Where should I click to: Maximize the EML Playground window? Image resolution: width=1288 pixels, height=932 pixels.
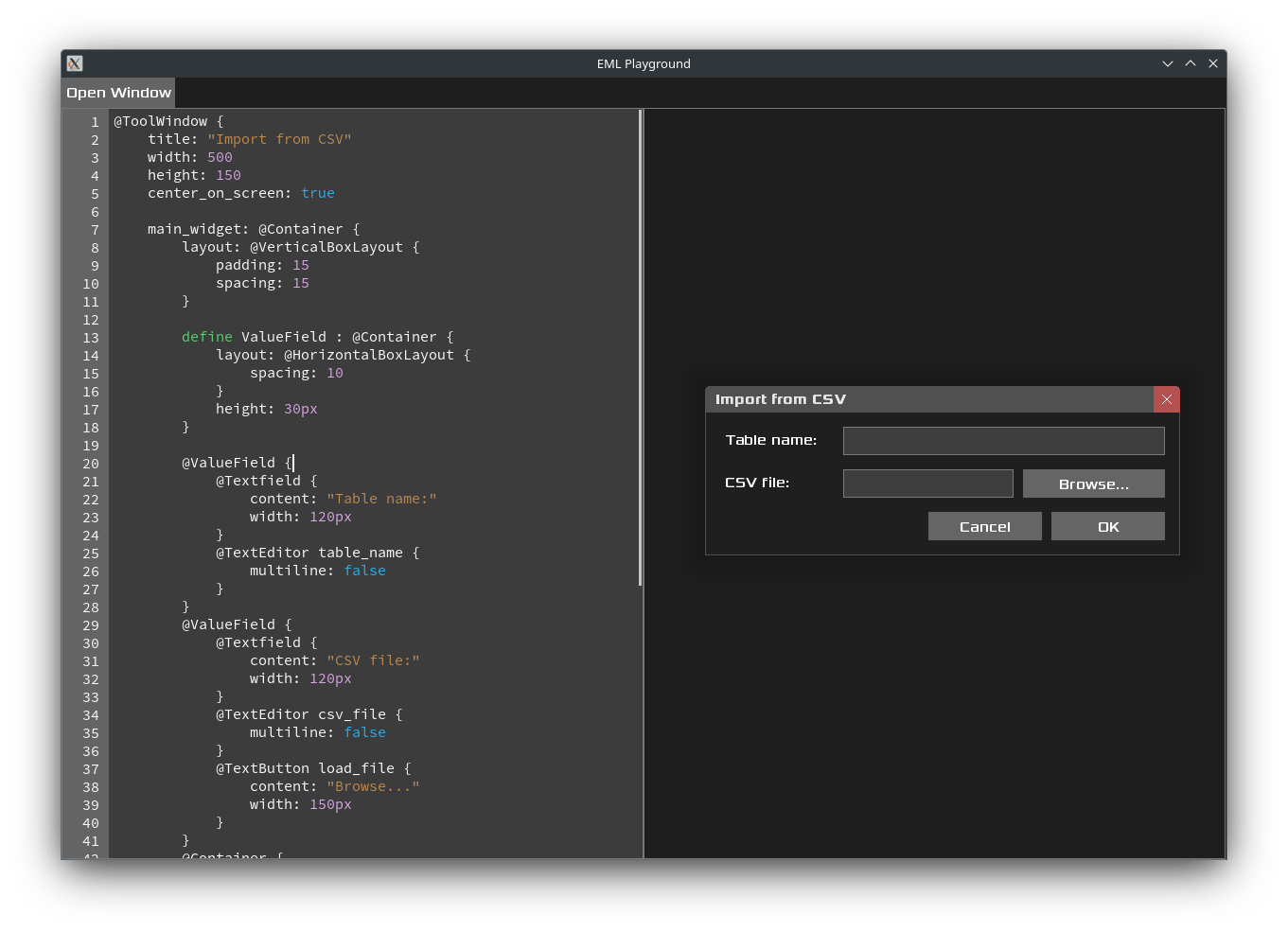[1190, 63]
